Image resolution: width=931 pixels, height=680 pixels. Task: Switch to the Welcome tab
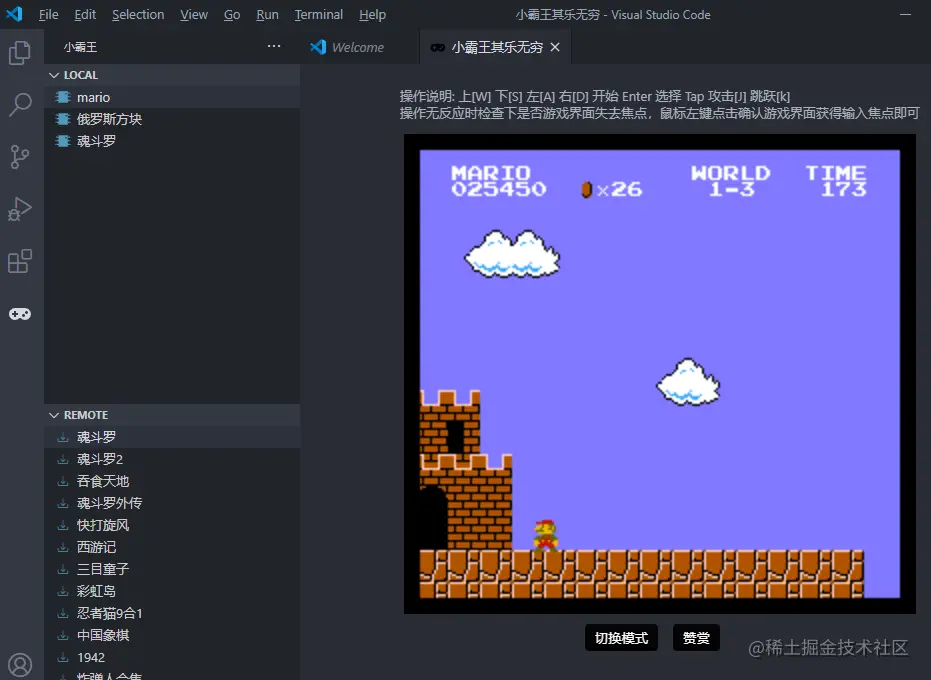360,47
